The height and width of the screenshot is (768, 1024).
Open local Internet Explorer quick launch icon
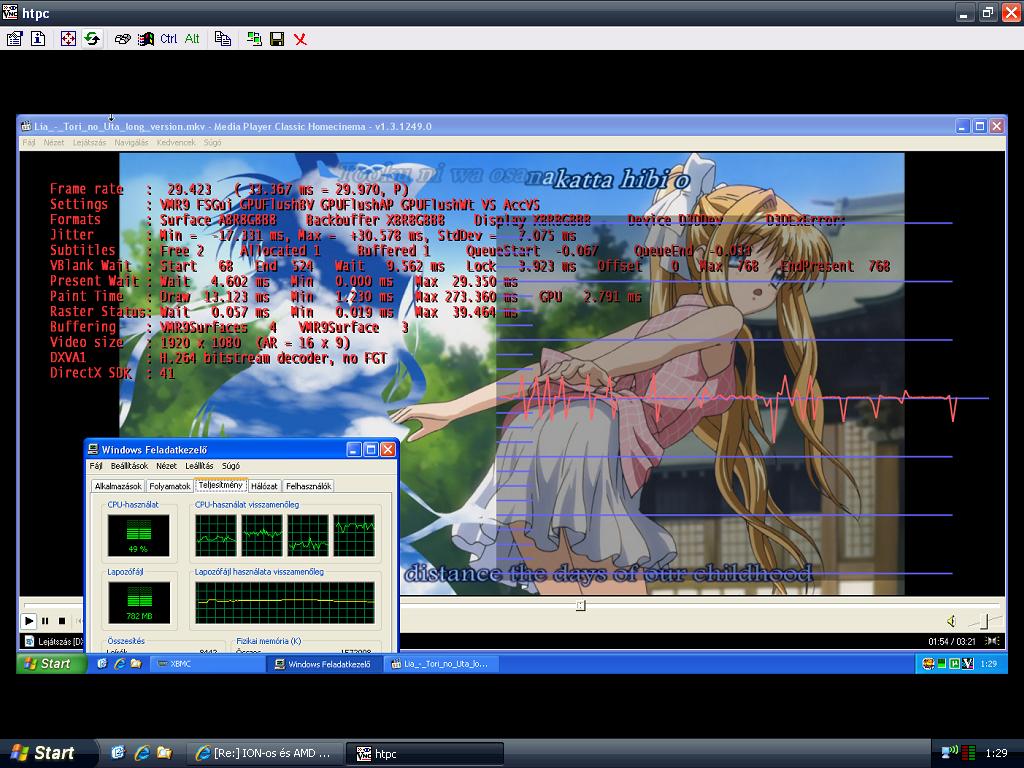(x=141, y=753)
